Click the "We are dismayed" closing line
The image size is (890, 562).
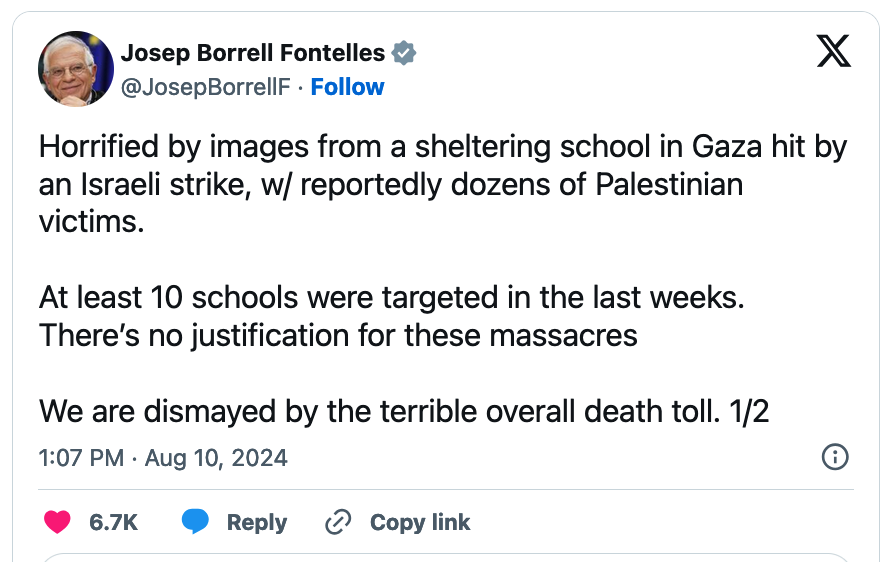coord(404,411)
